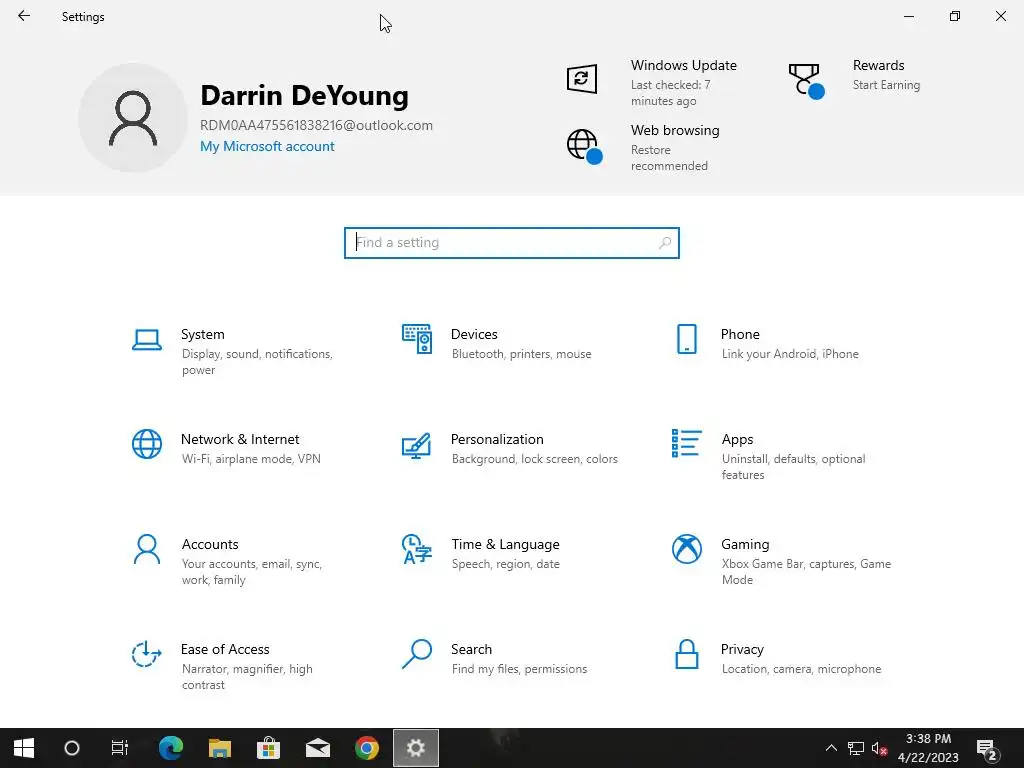
Task: Open Devices keyboard and speaker icon
Action: click(417, 339)
